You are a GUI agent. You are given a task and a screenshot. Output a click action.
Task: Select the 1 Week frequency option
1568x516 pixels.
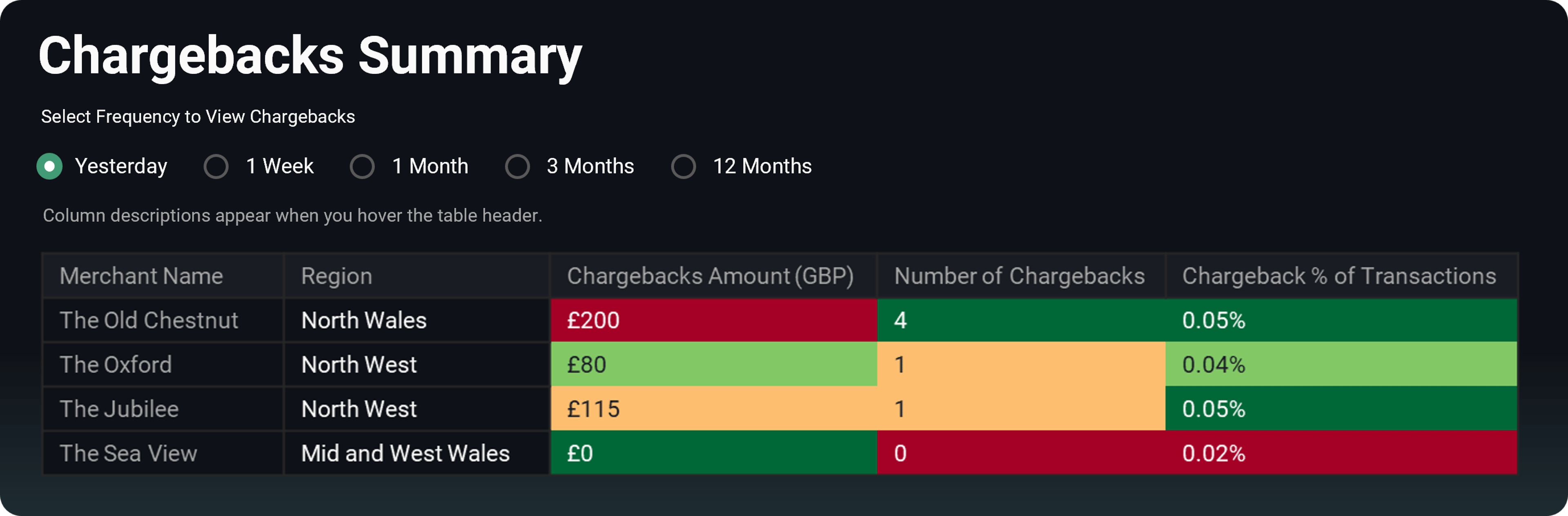tap(216, 166)
